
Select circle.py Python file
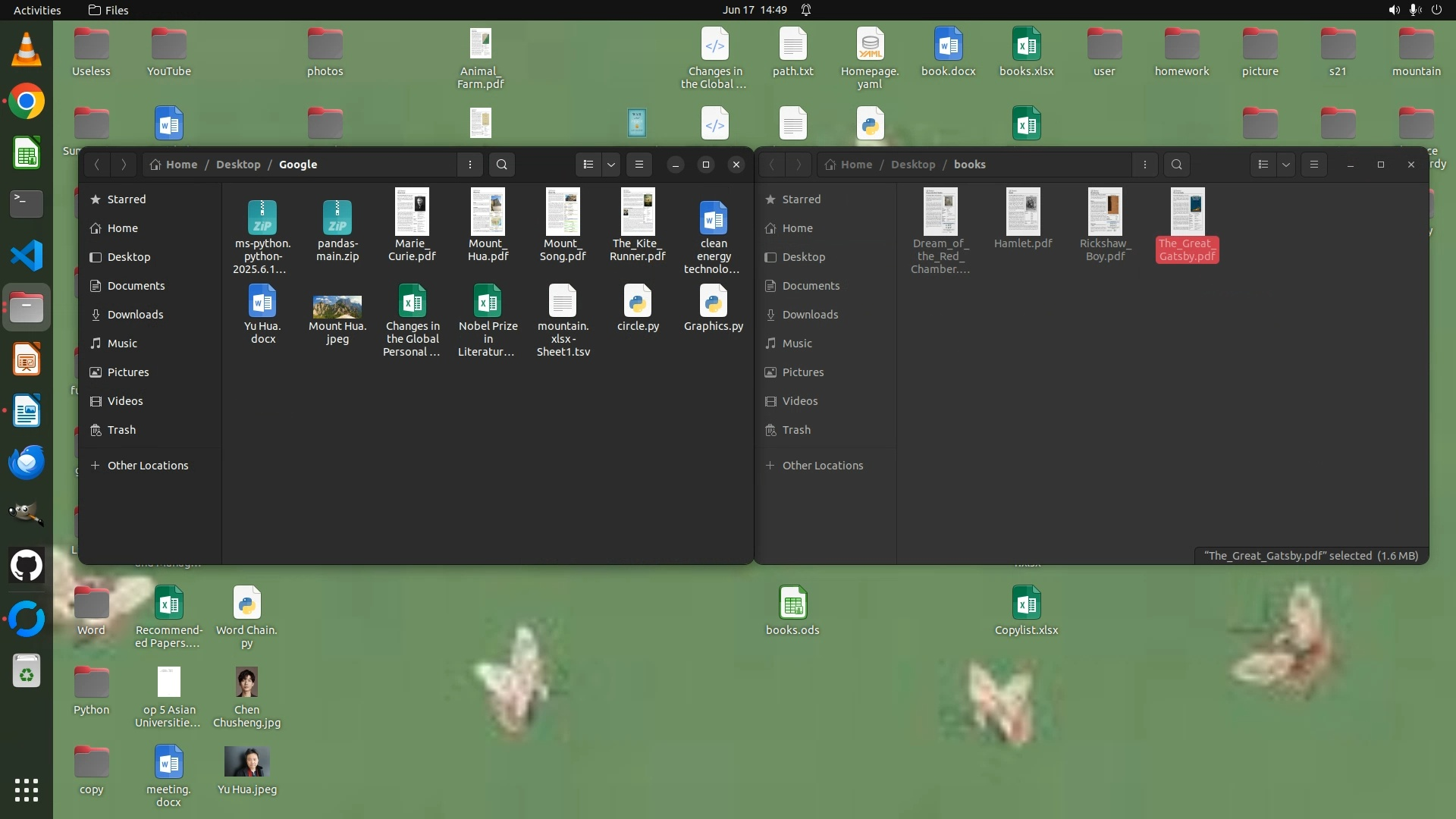coord(638,302)
